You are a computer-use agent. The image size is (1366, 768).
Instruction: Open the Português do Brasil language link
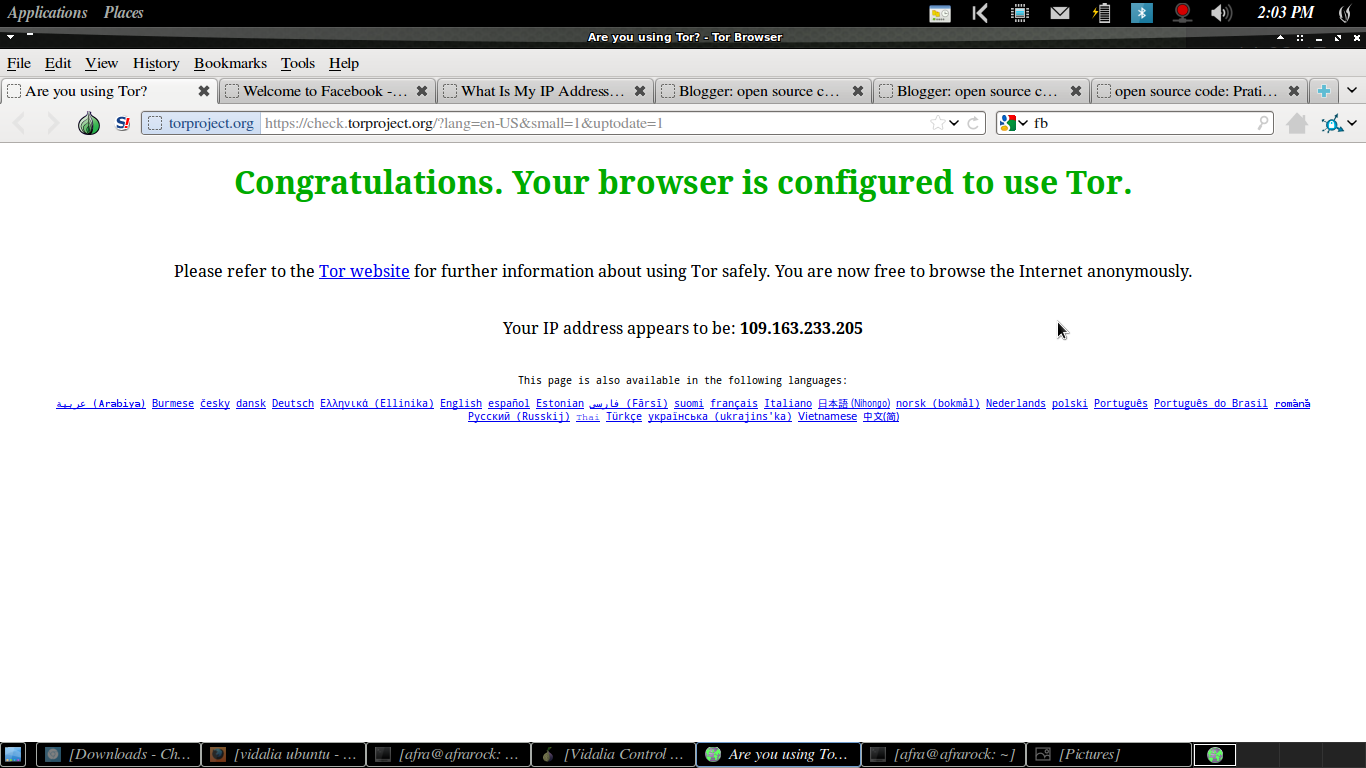tap(1211, 404)
